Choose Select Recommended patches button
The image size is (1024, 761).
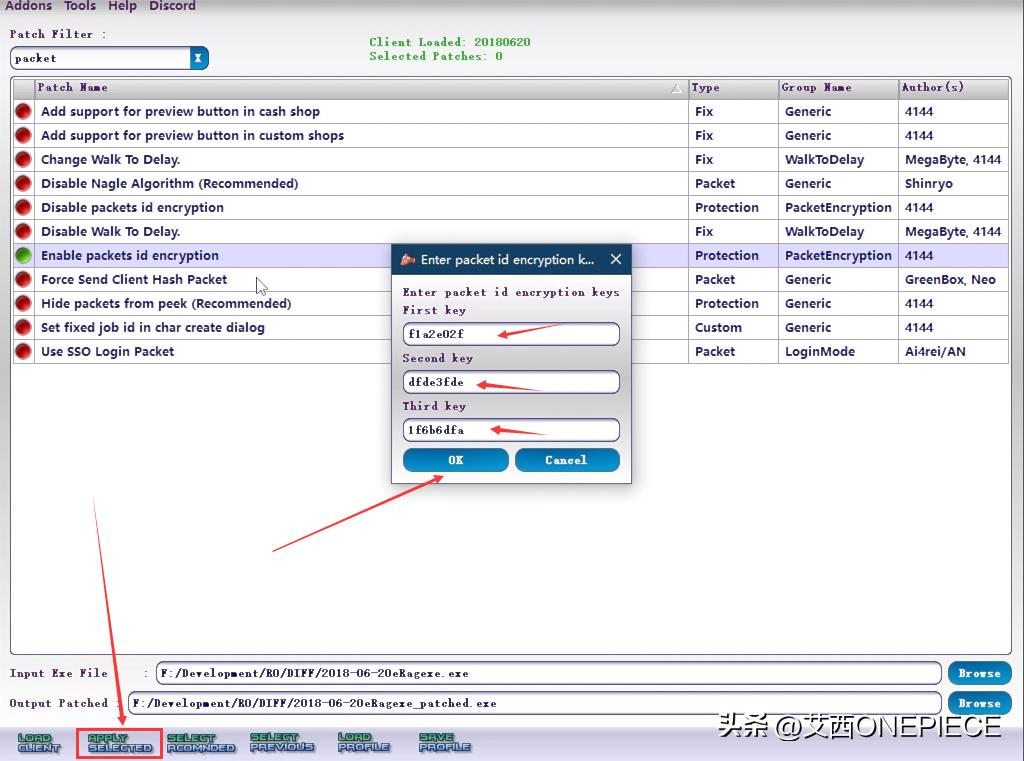tap(200, 743)
